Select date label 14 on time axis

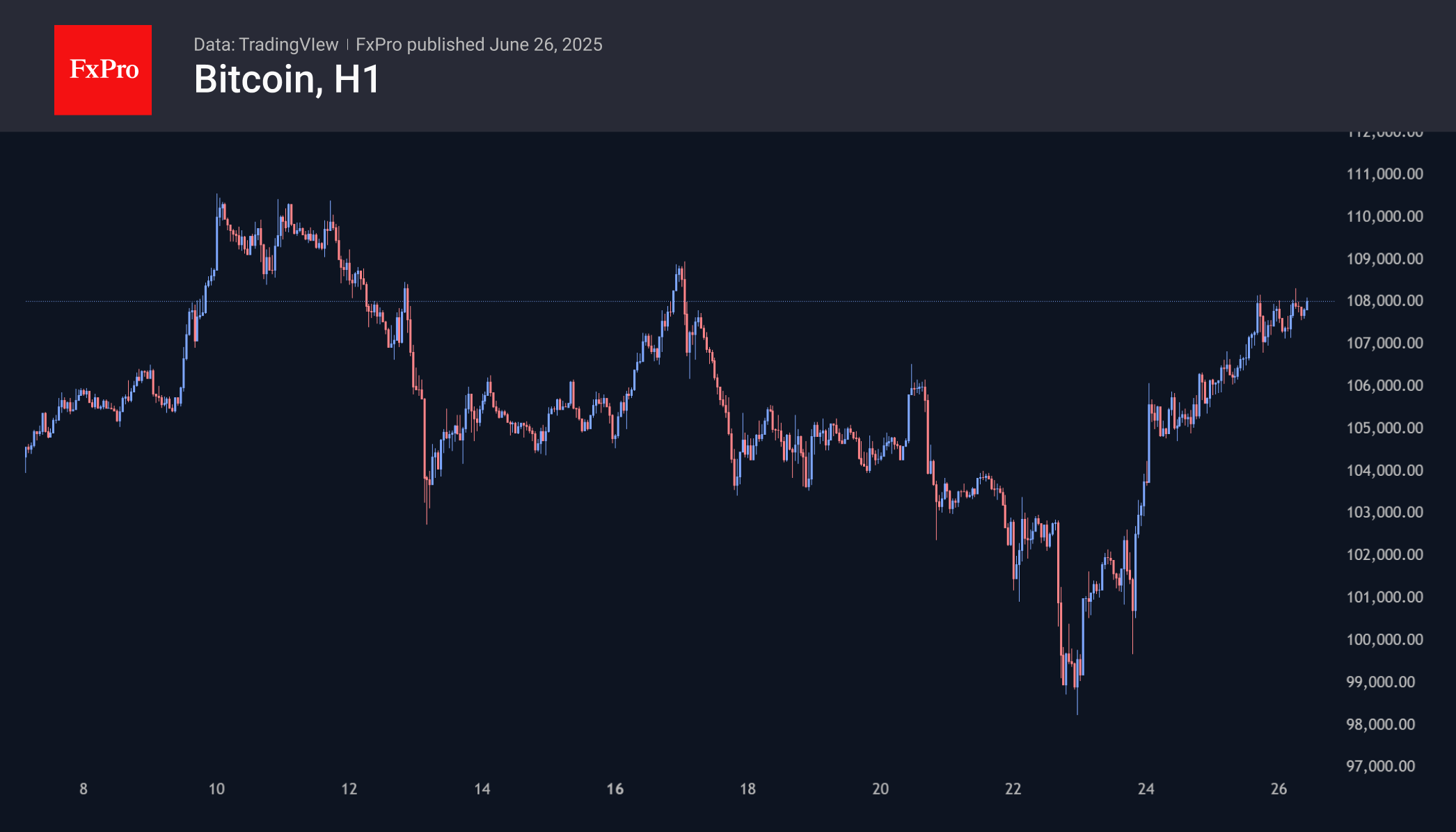click(x=482, y=789)
